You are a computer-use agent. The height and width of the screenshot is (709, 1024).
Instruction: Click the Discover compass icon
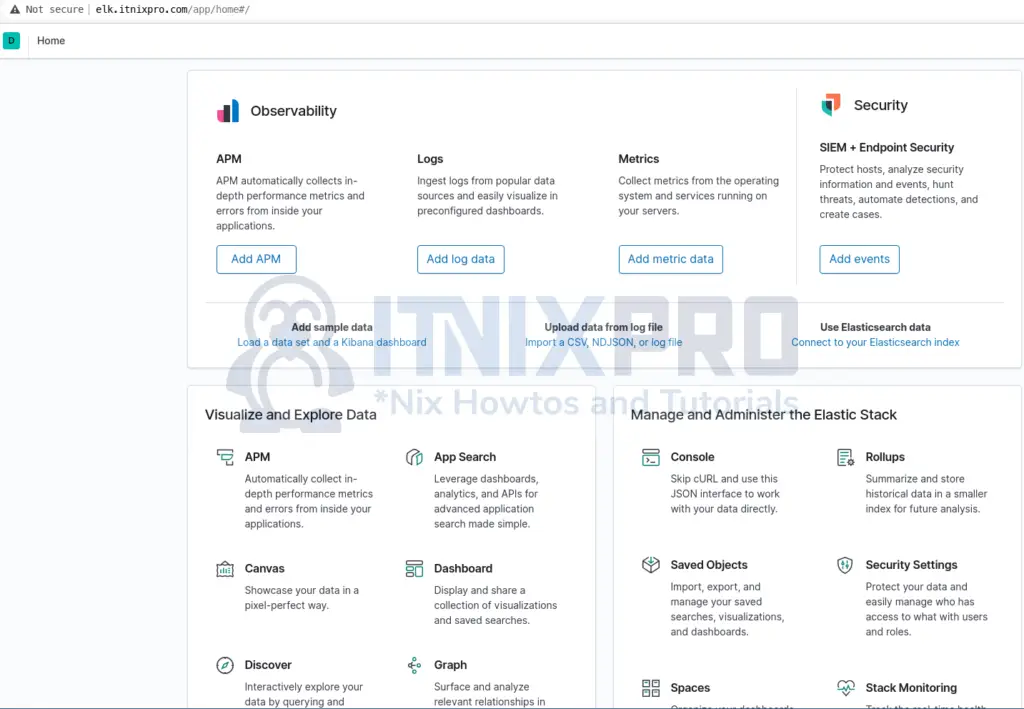tap(225, 665)
